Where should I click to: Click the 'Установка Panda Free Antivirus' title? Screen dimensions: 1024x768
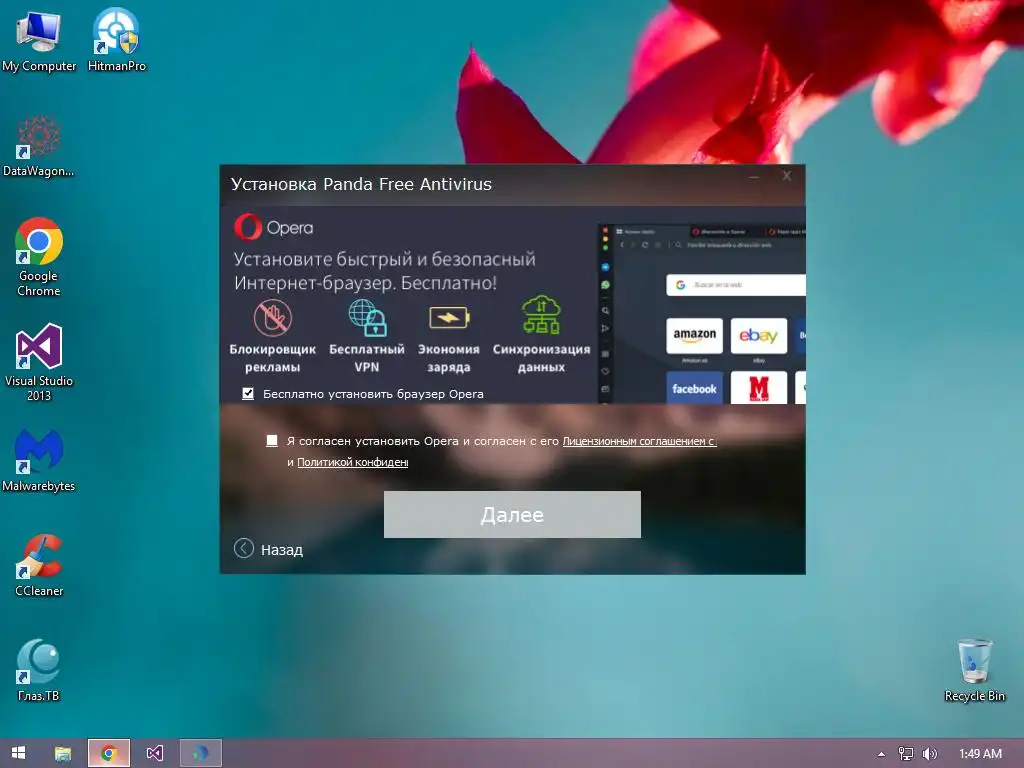[361, 184]
